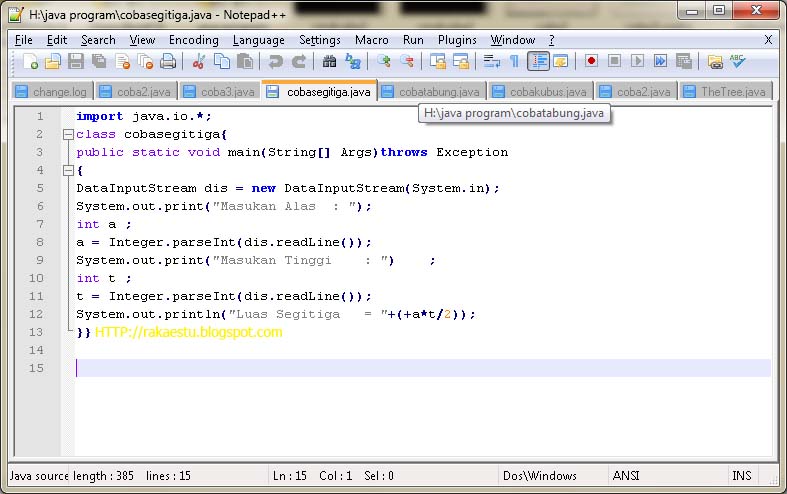This screenshot has height=494, width=787.
Task: Switch to the cobakubus.java tab
Action: click(541, 92)
